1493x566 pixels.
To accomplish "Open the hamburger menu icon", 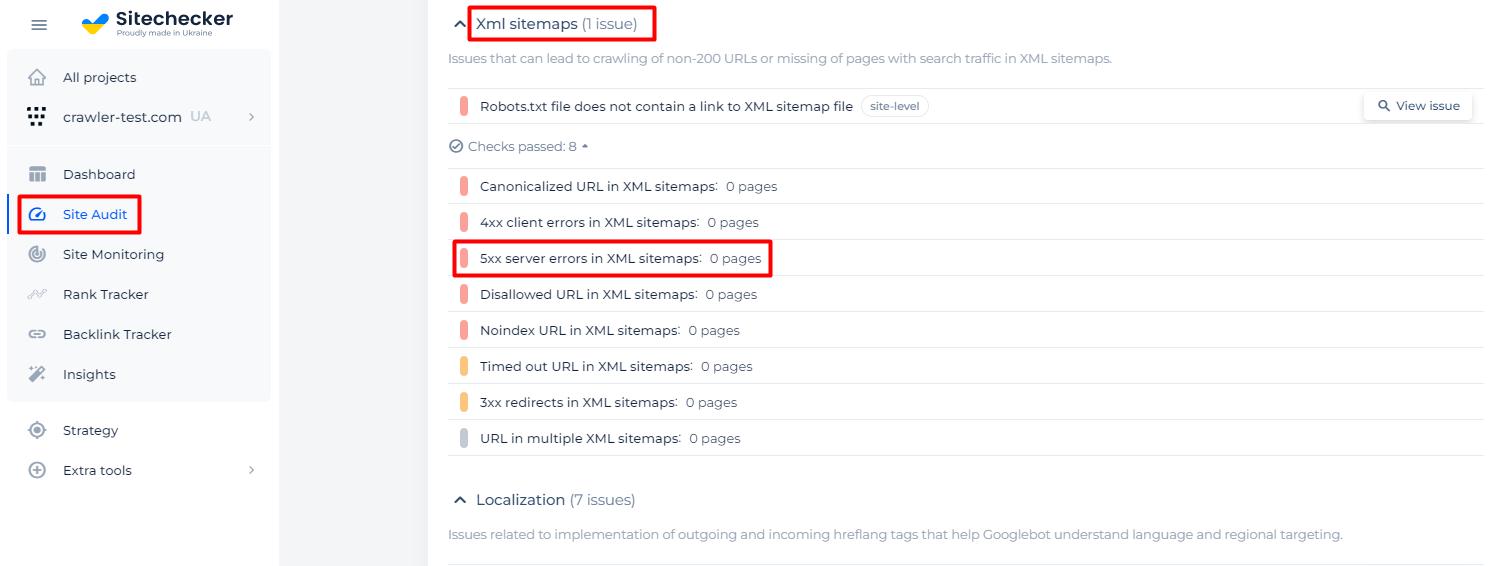I will [x=39, y=25].
